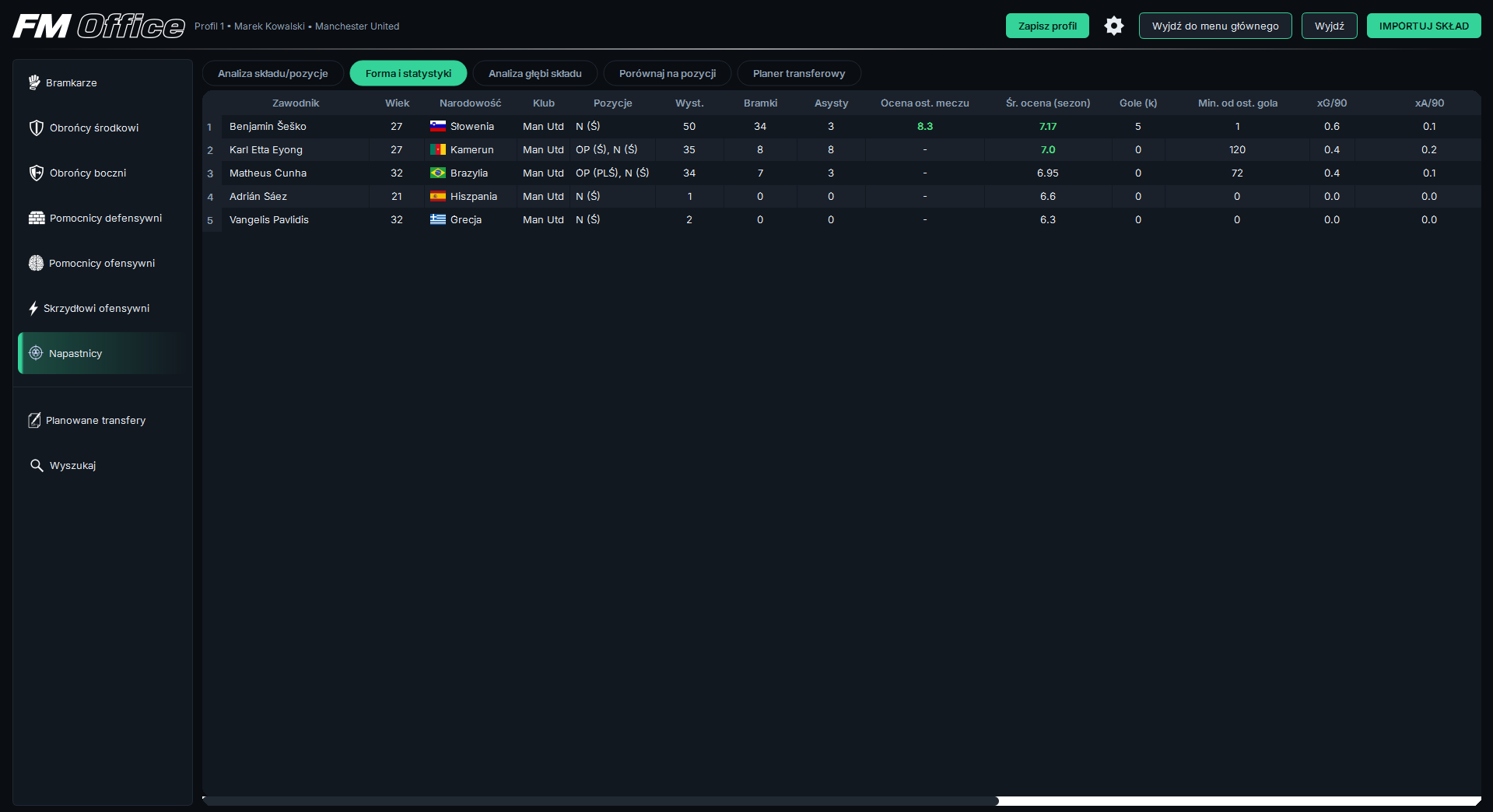Open the Wyszukaj search page
The width and height of the screenshot is (1493, 812).
[103, 465]
